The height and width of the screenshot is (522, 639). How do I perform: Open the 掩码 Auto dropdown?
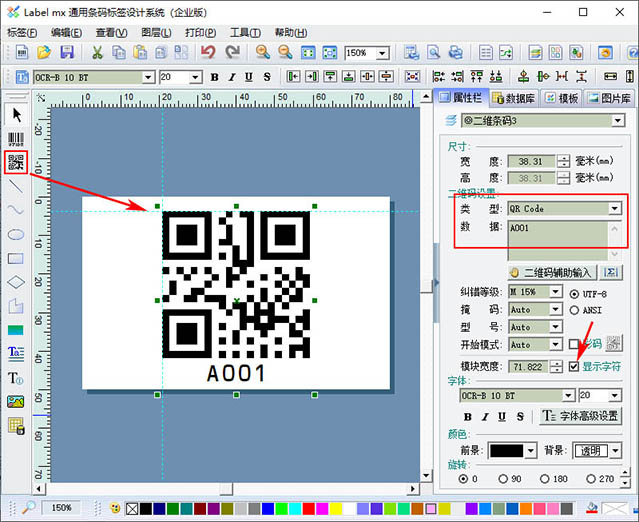click(555, 309)
